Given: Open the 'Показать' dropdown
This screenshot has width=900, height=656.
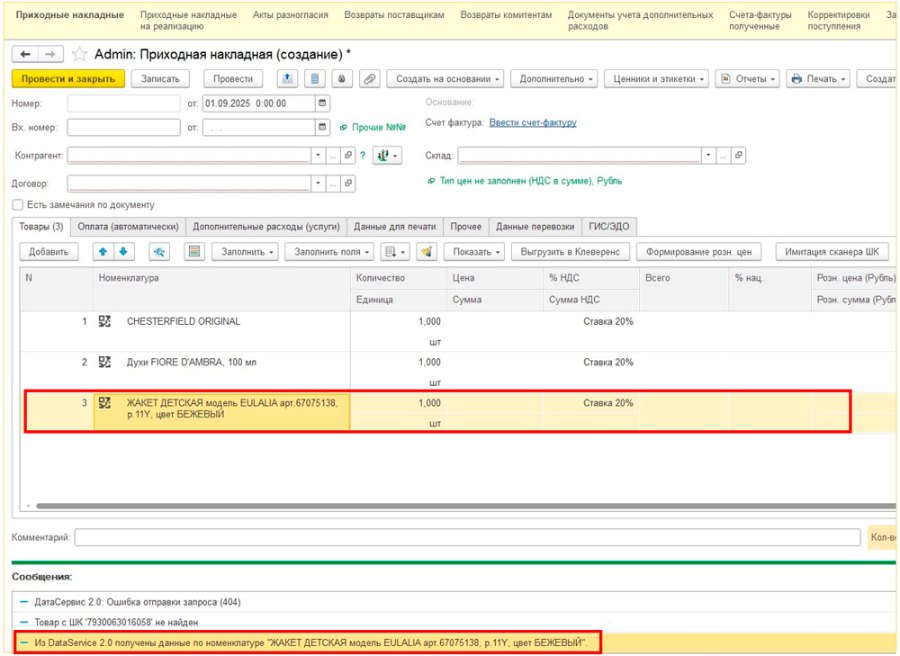Looking at the screenshot, I should tap(475, 251).
